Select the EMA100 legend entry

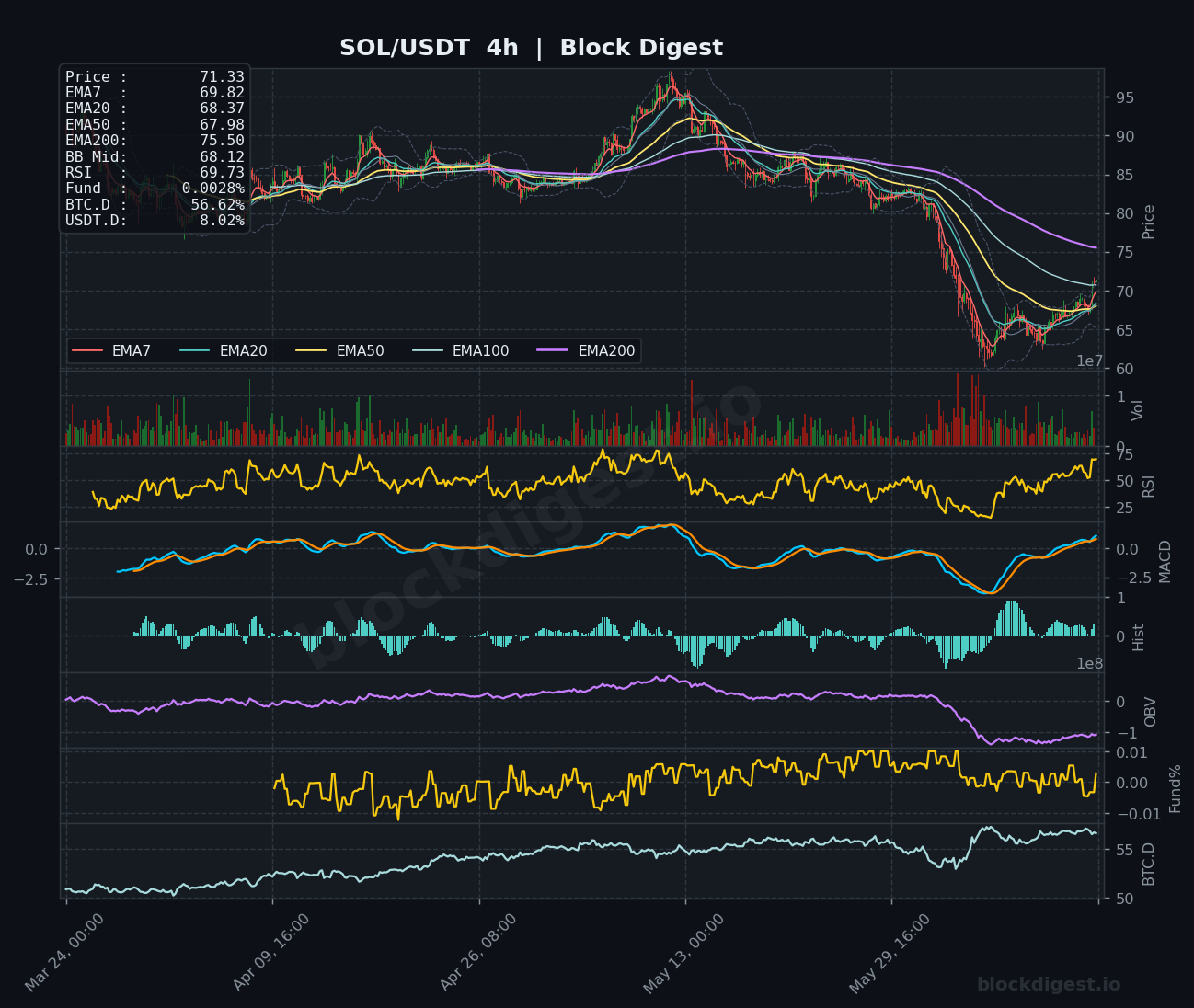click(x=461, y=350)
